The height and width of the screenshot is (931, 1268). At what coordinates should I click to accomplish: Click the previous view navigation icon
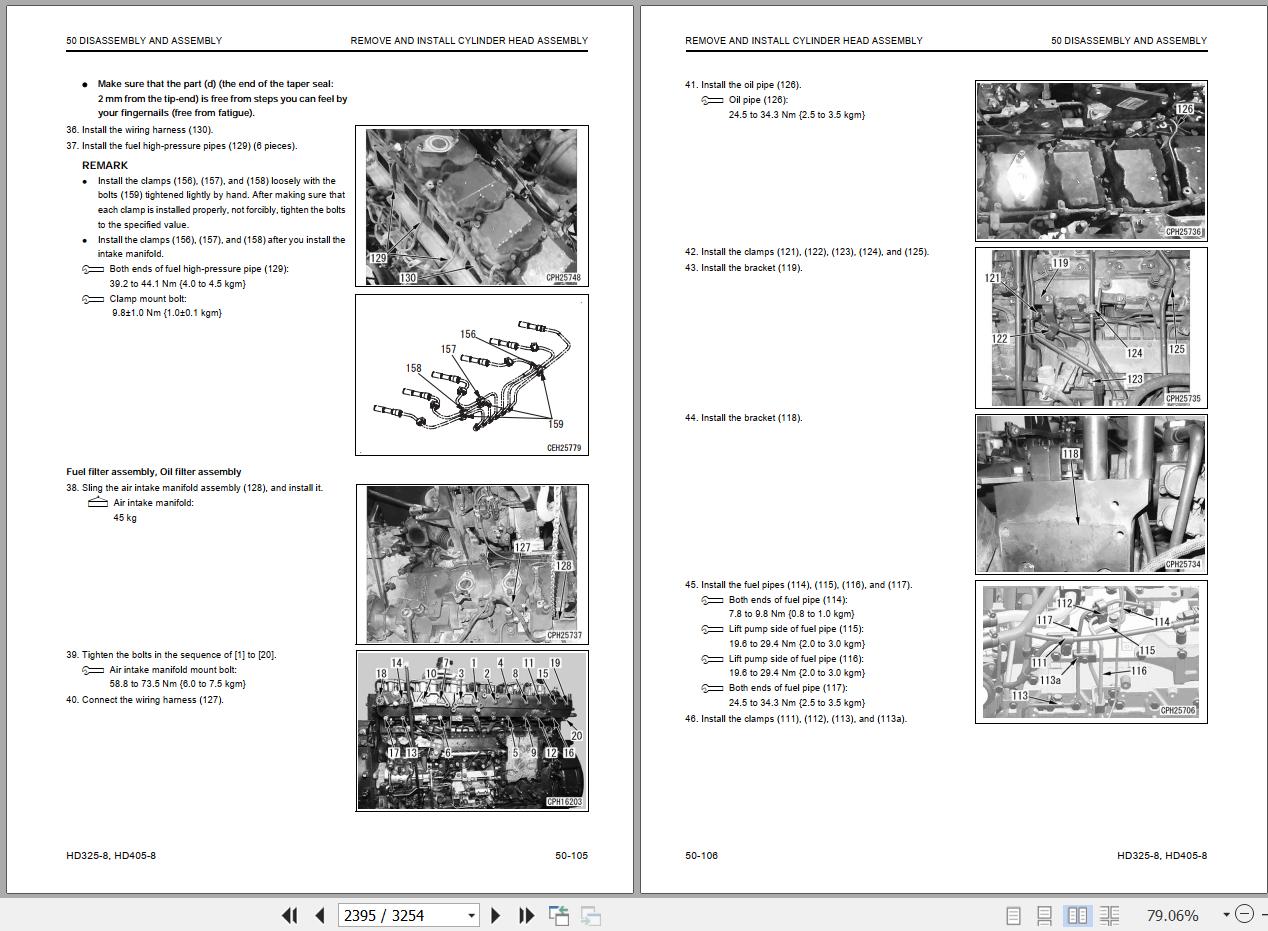coord(559,915)
